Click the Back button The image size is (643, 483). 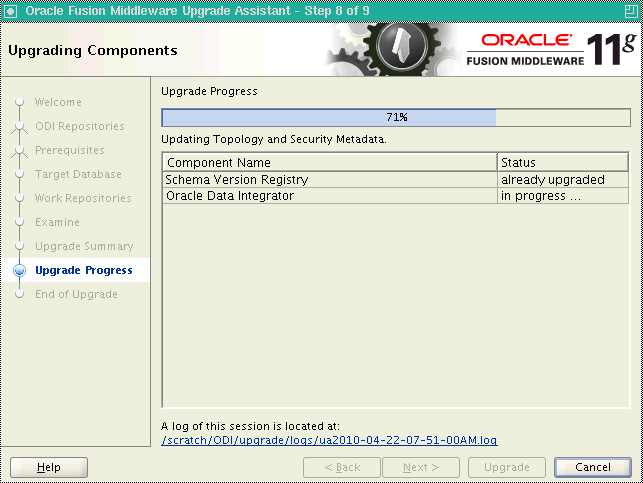tap(342, 467)
